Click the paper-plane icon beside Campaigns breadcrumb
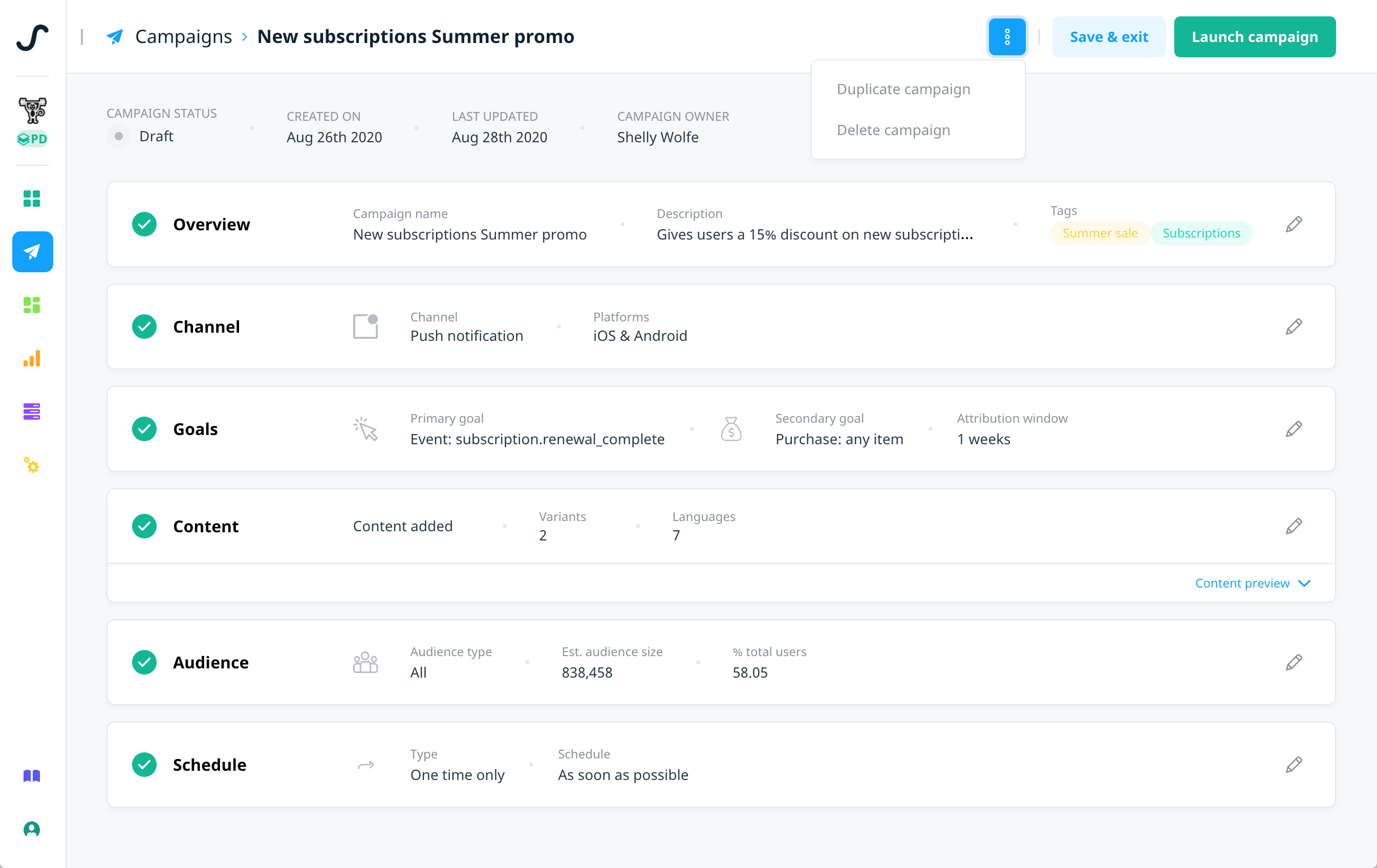The height and width of the screenshot is (868, 1377). tap(115, 37)
